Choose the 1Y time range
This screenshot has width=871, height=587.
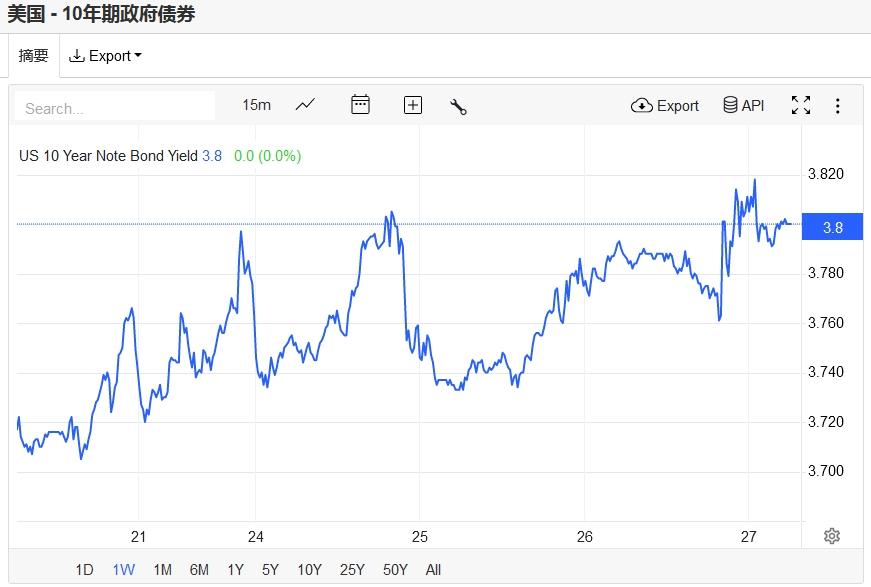(x=235, y=570)
